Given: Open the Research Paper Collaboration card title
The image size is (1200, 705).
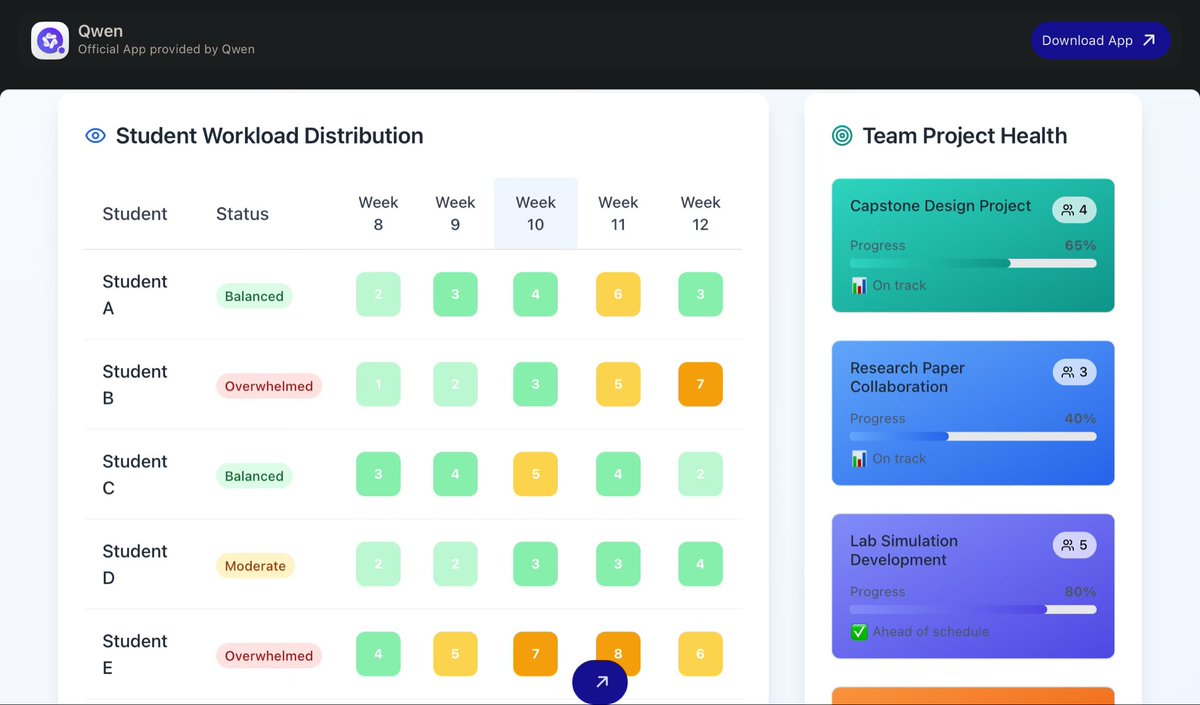Looking at the screenshot, I should pyautogui.click(x=907, y=378).
